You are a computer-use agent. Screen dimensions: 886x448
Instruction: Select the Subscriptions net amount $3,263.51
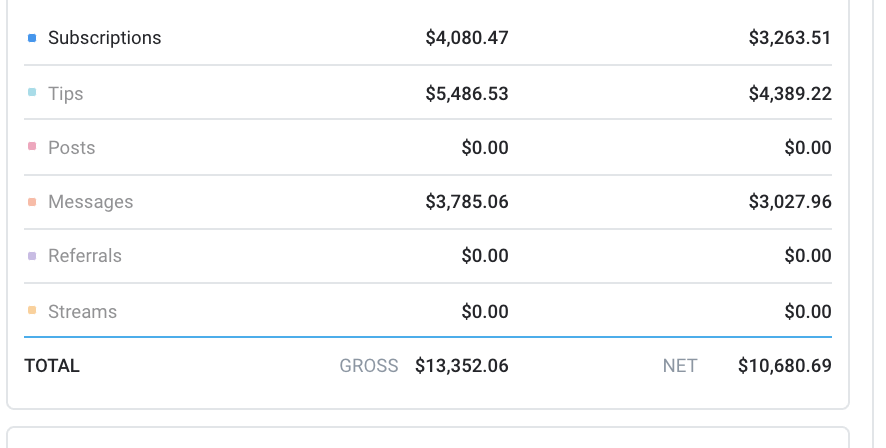[x=789, y=39]
